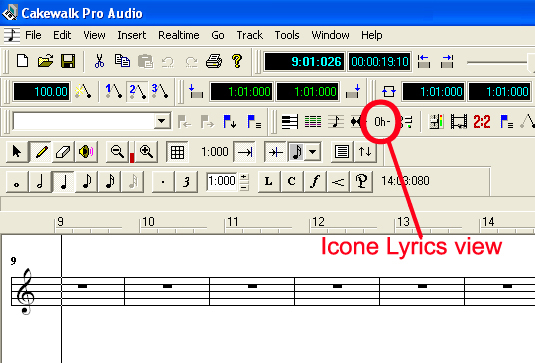
Task: Click the Cut scissors icon
Action: pos(99,61)
